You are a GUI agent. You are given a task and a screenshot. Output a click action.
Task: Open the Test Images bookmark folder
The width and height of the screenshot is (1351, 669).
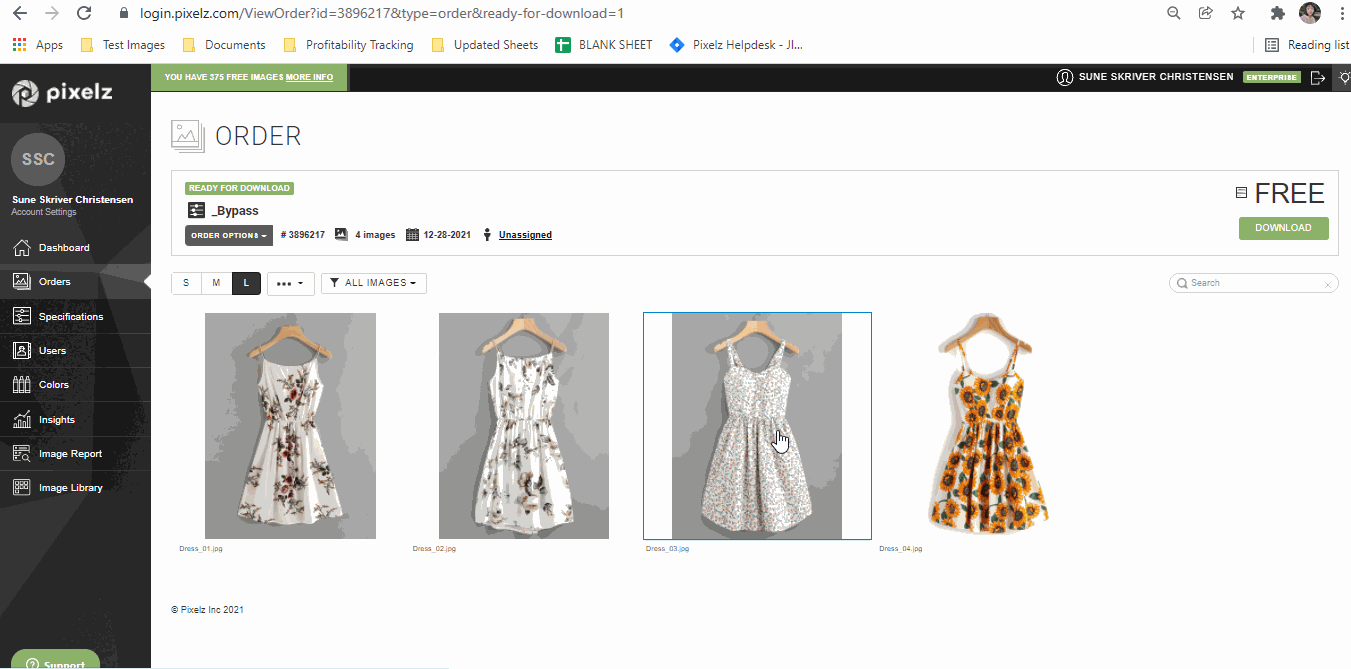pyautogui.click(x=122, y=45)
